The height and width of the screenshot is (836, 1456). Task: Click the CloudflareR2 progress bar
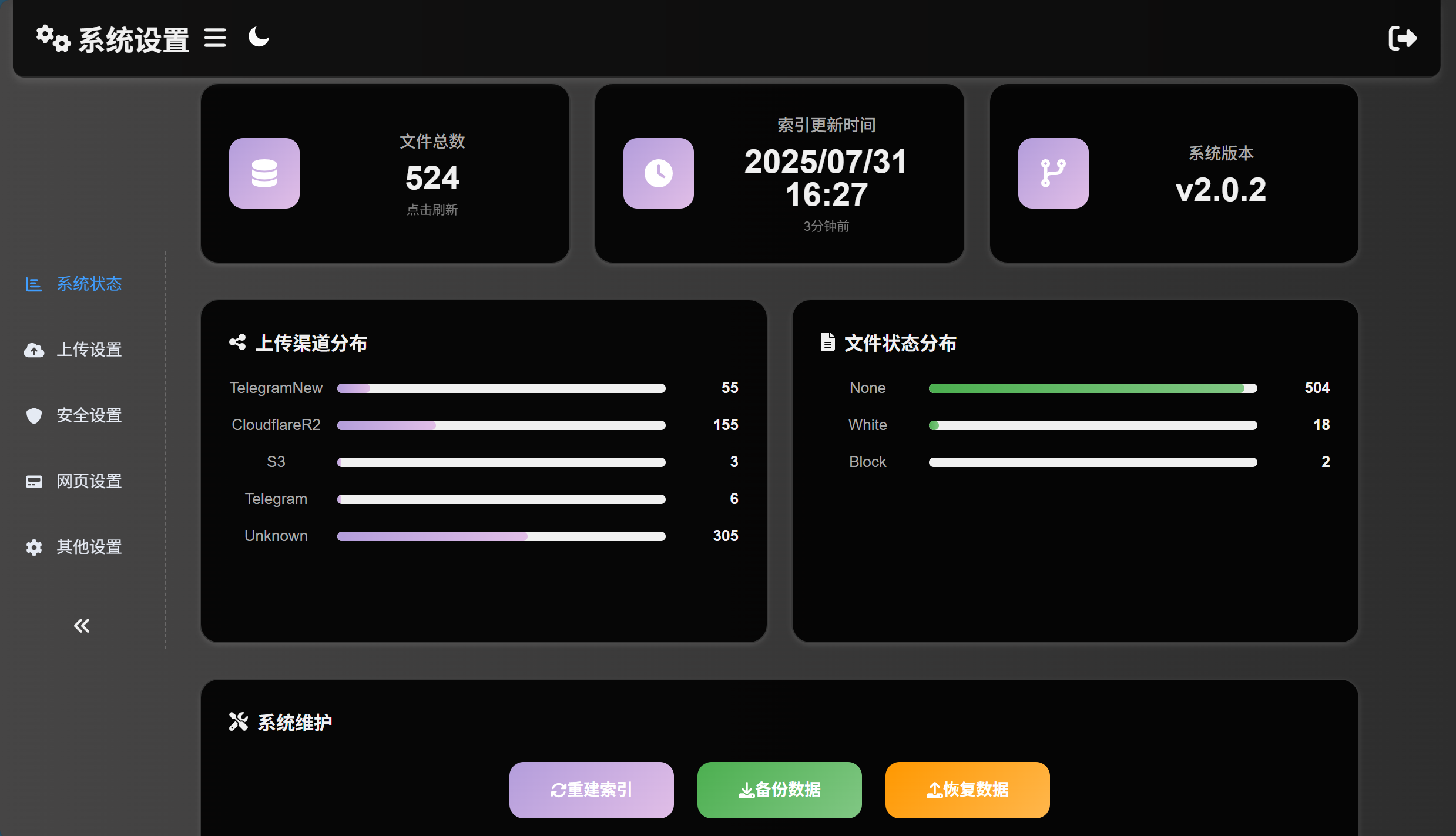pos(501,425)
